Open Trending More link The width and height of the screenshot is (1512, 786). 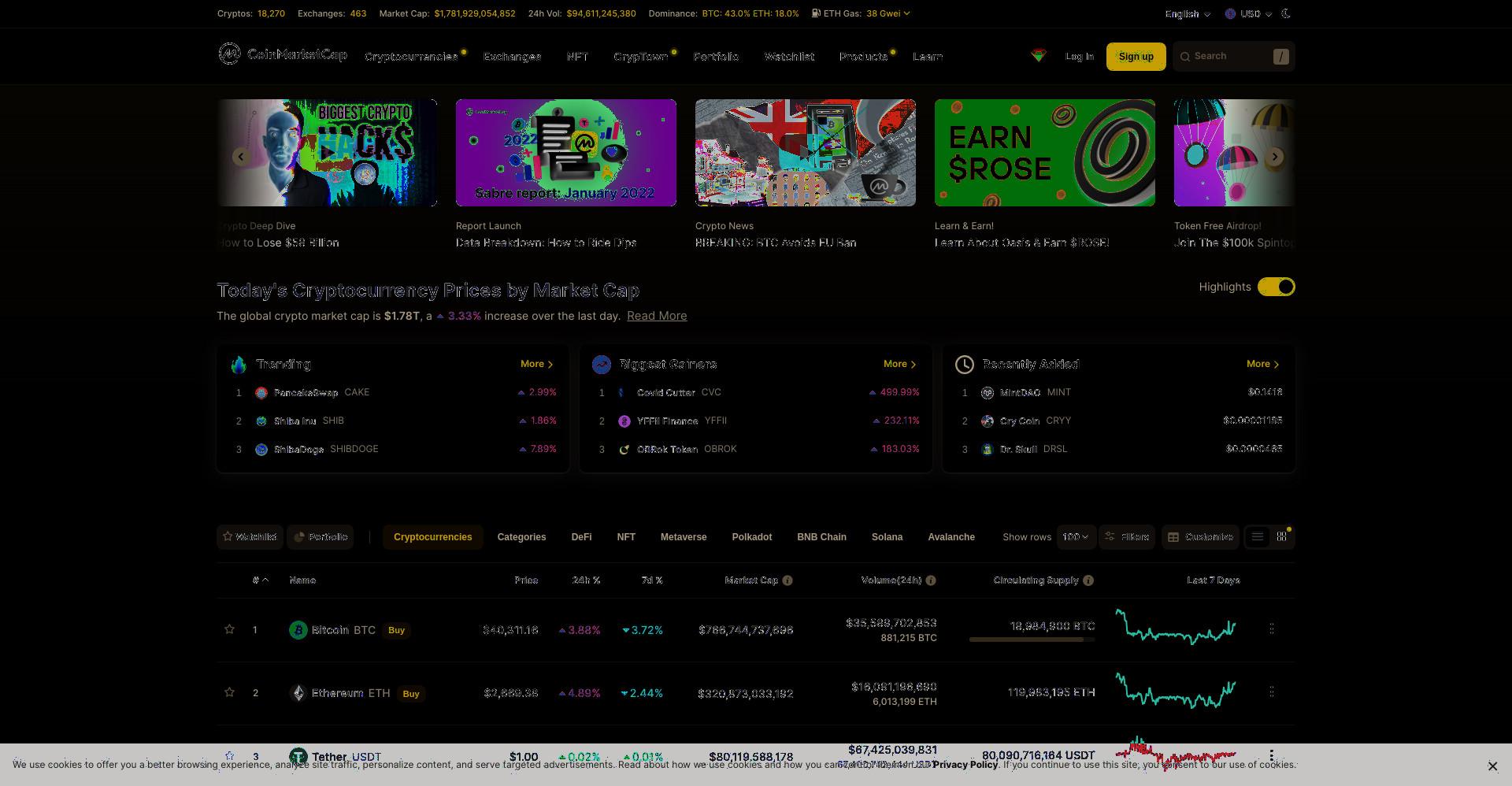(537, 364)
